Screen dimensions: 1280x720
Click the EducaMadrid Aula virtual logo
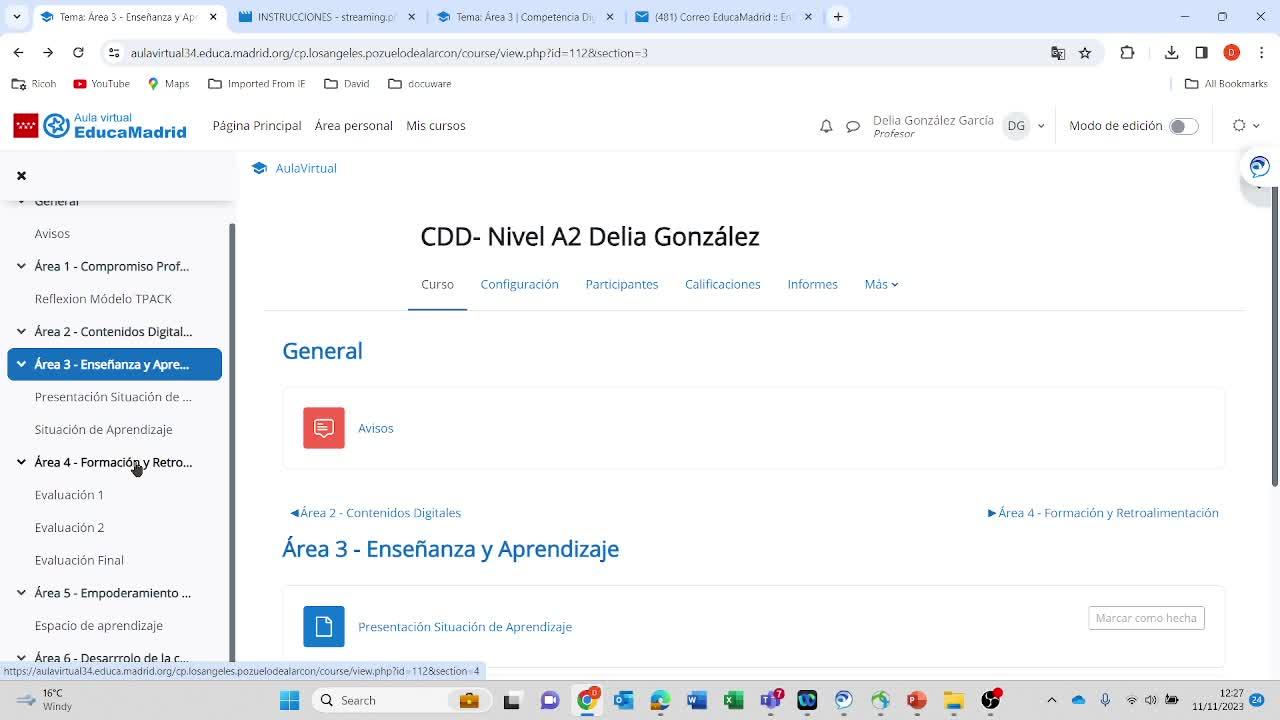pyautogui.click(x=100, y=125)
